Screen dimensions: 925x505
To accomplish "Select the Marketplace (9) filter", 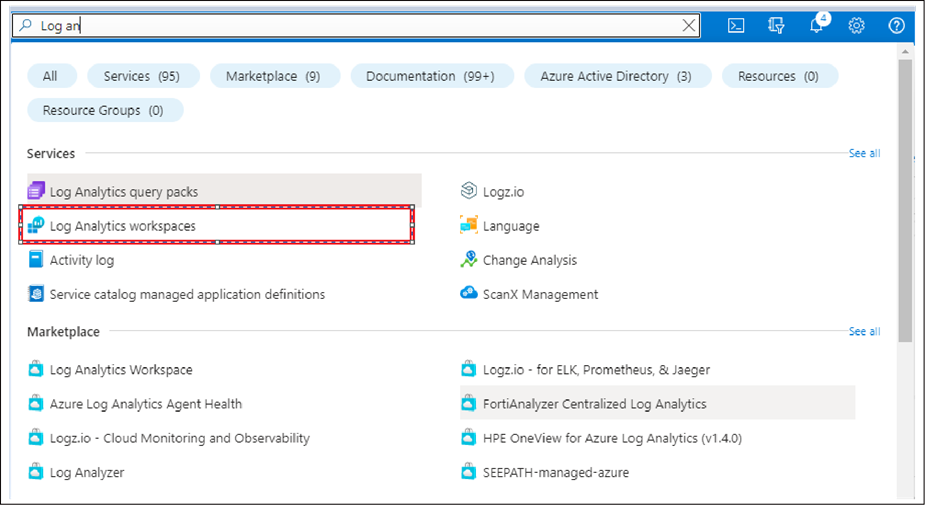I will pos(273,76).
